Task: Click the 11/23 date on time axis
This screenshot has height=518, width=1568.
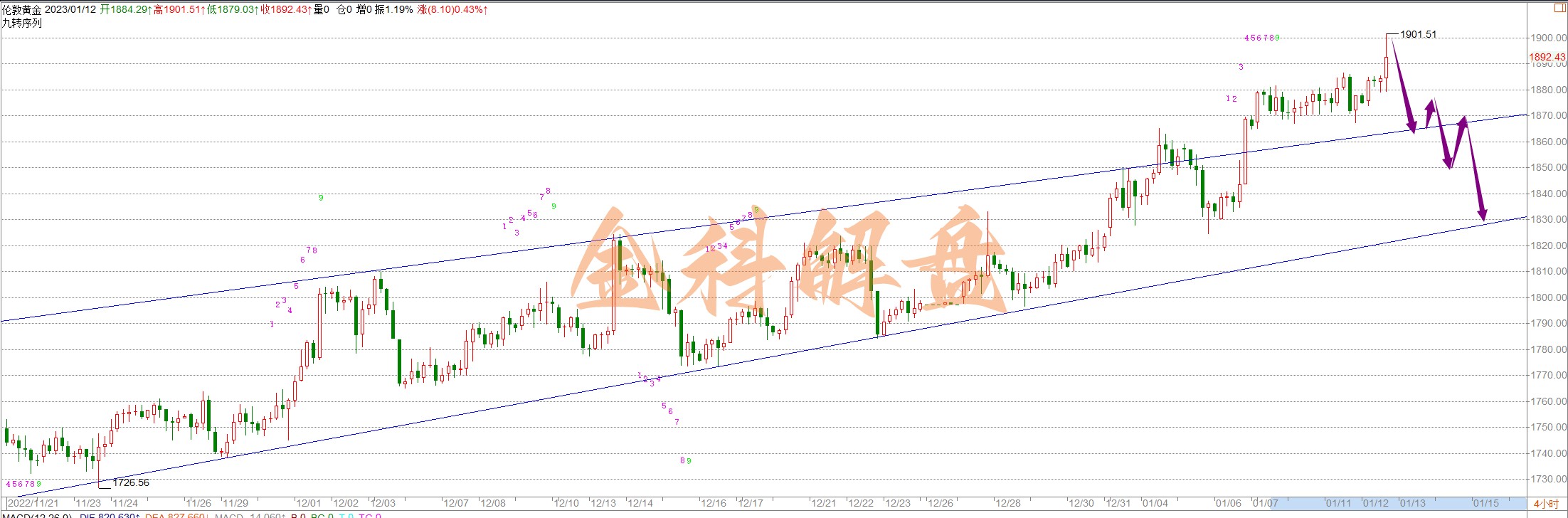Action: click(88, 503)
